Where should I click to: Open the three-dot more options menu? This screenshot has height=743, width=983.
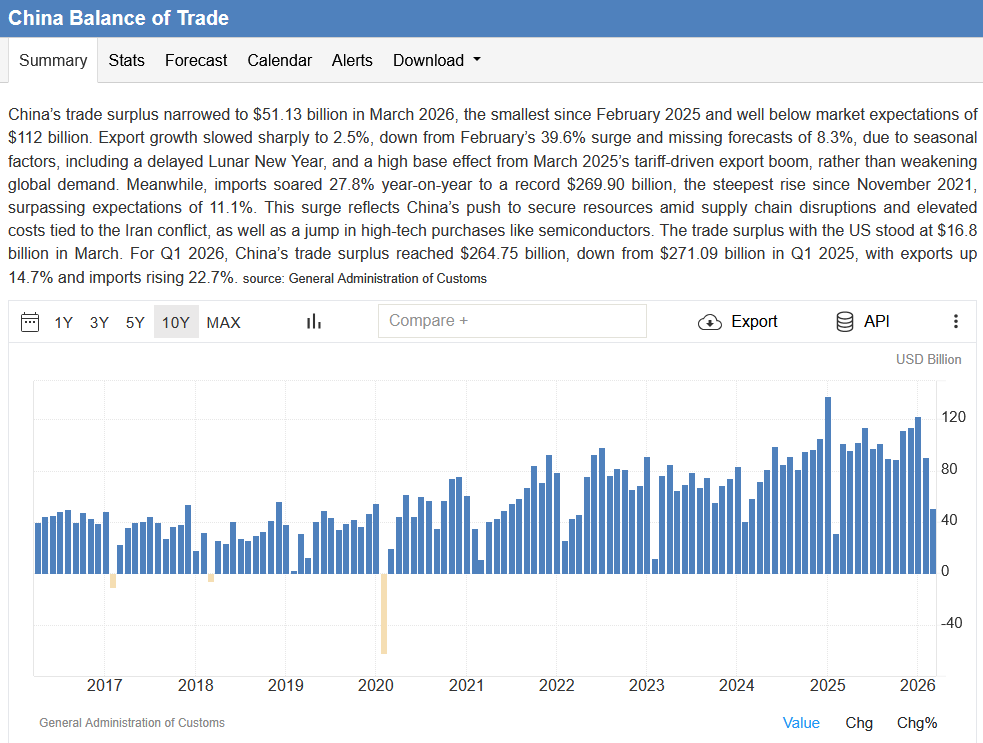pyautogui.click(x=955, y=322)
